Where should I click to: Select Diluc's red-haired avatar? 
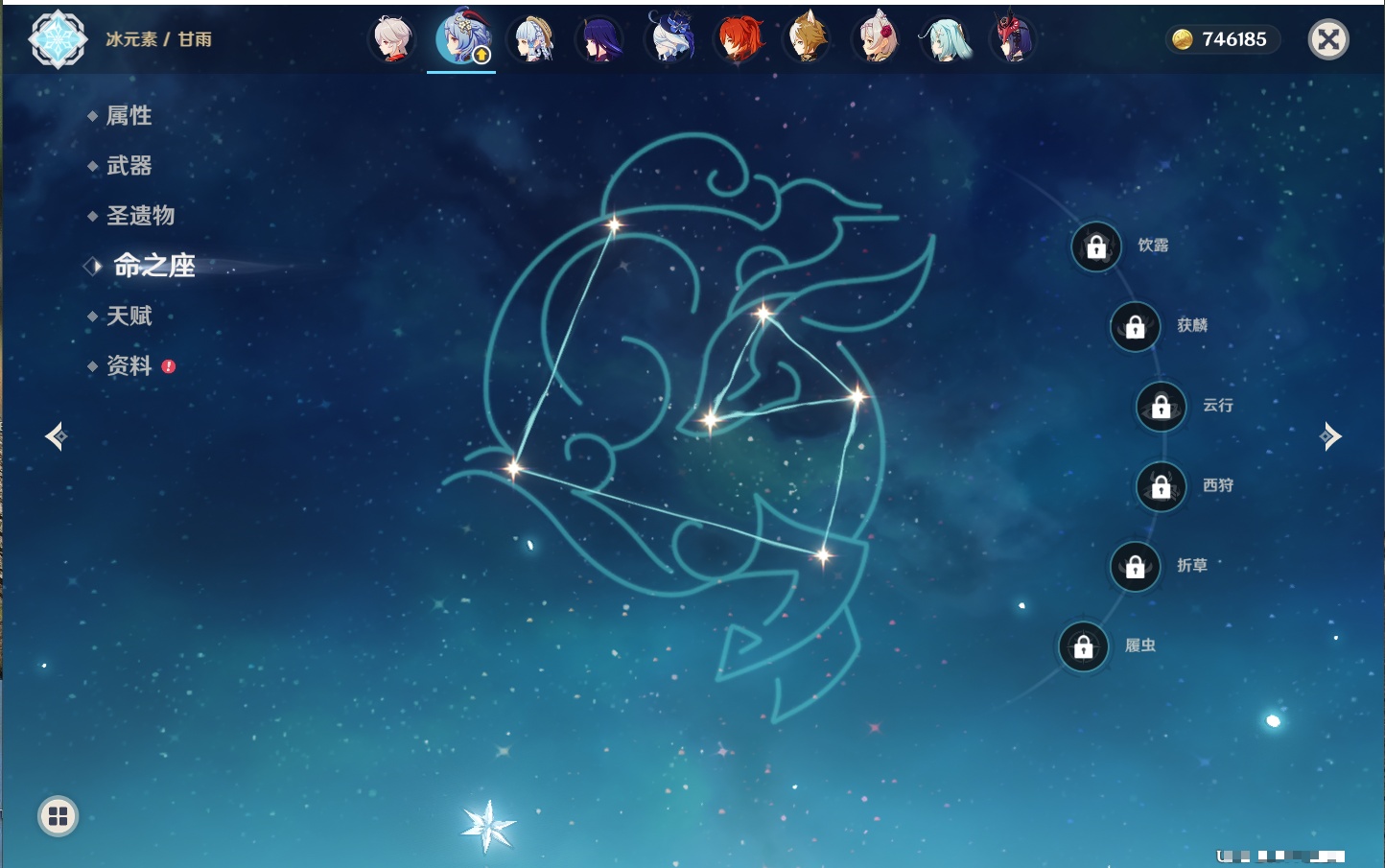tap(740, 39)
